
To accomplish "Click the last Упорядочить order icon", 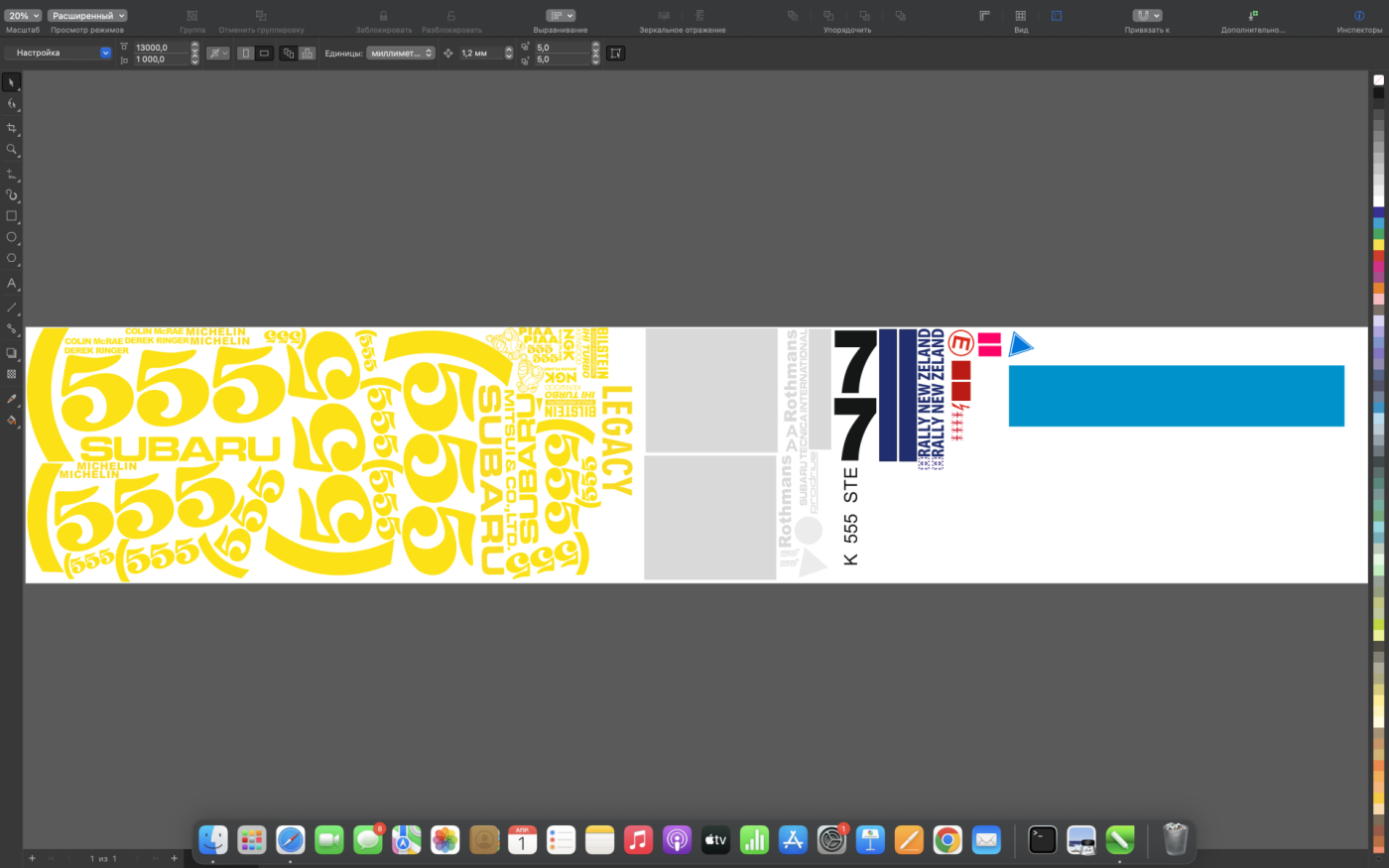I will pyautogui.click(x=900, y=16).
